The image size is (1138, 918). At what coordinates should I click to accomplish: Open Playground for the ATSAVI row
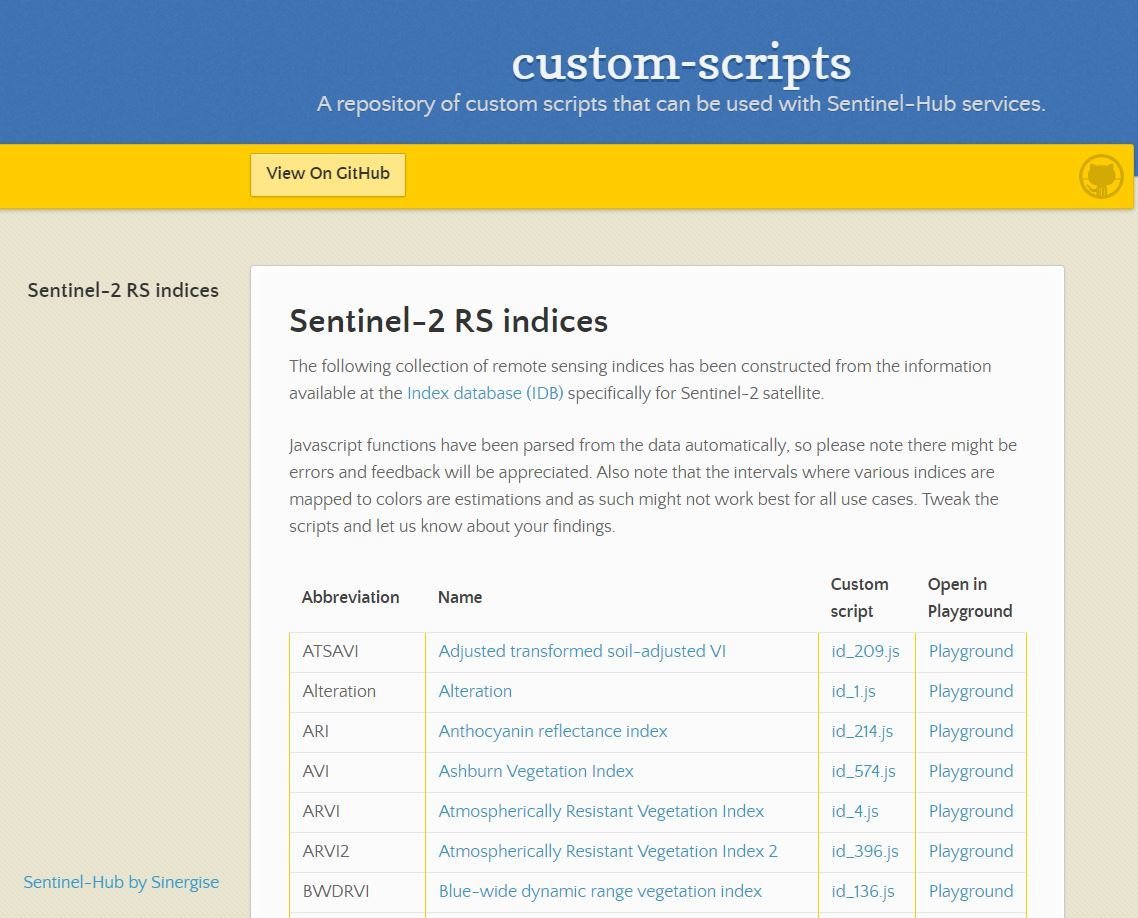click(x=971, y=651)
